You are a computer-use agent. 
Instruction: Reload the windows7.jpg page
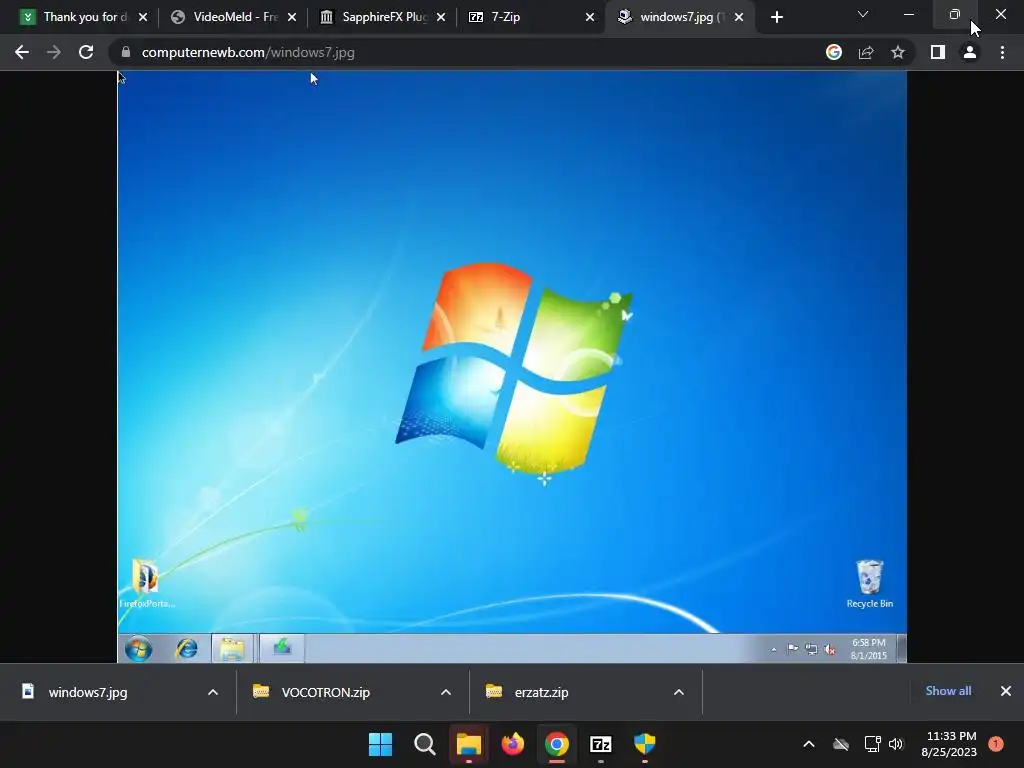[x=86, y=52]
